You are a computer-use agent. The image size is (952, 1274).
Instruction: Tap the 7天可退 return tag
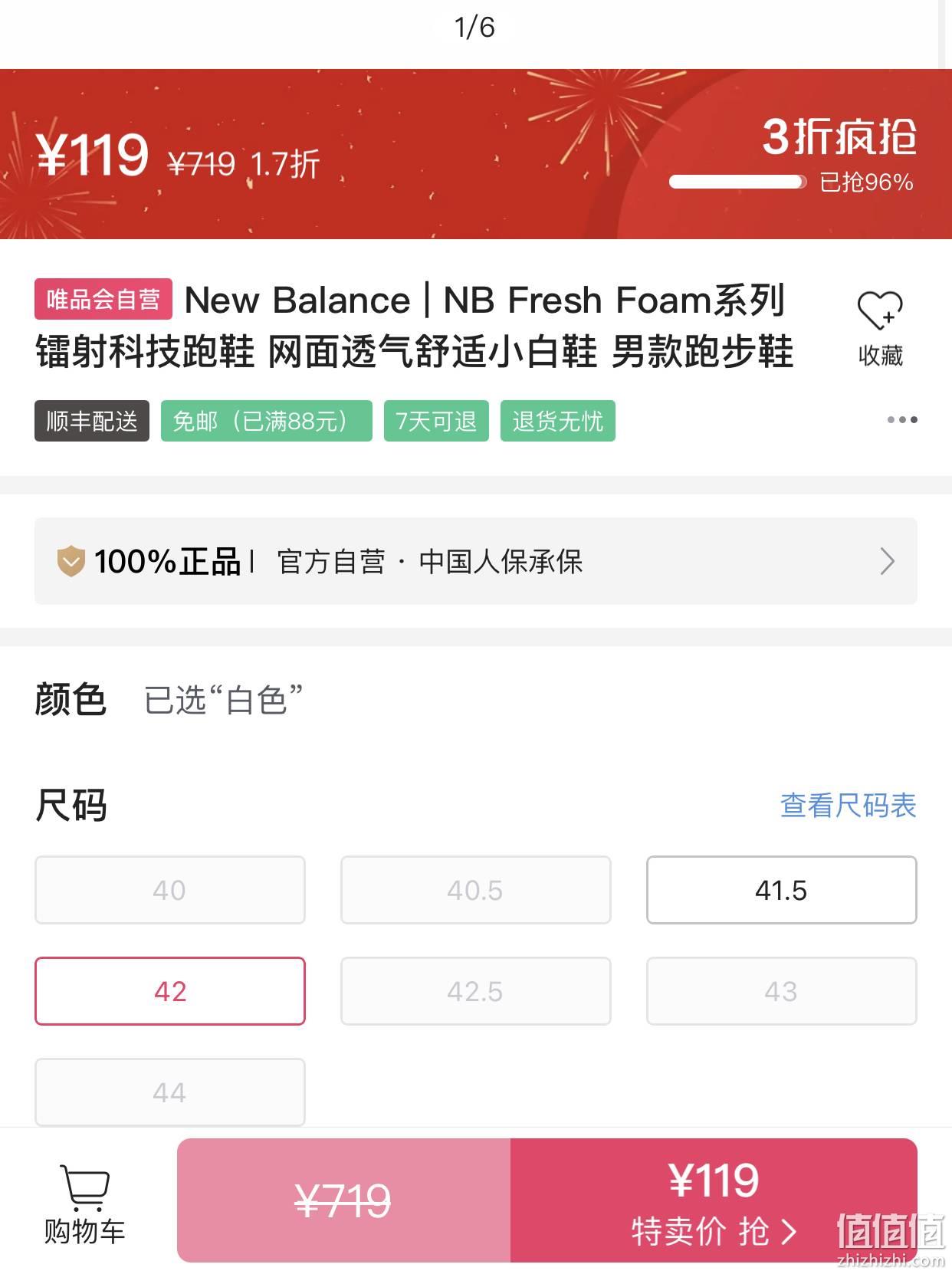coord(436,421)
